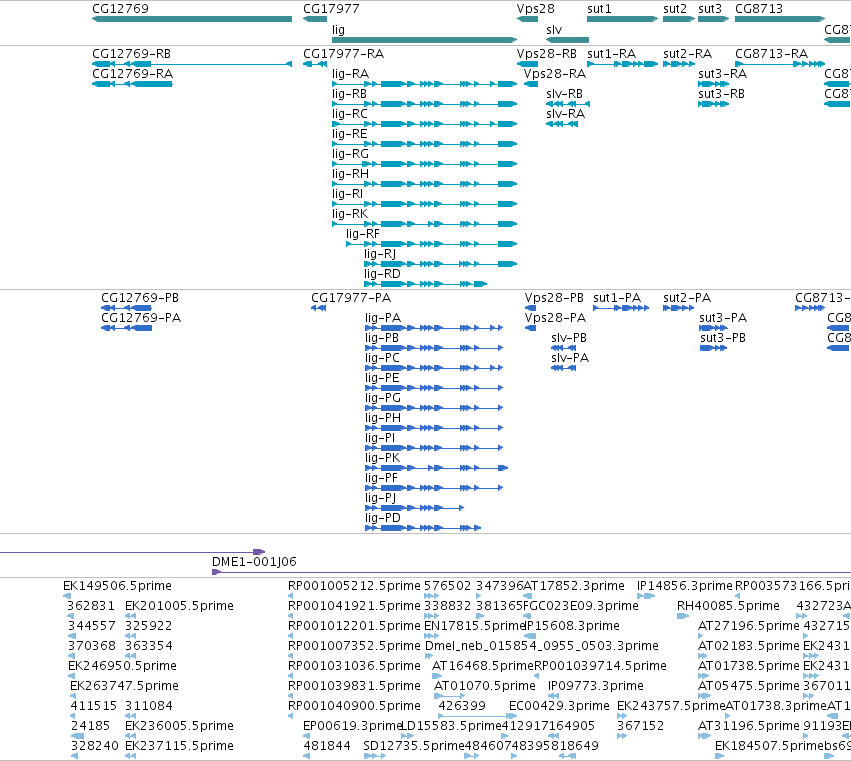Select transcript lig-RE

(424, 144)
